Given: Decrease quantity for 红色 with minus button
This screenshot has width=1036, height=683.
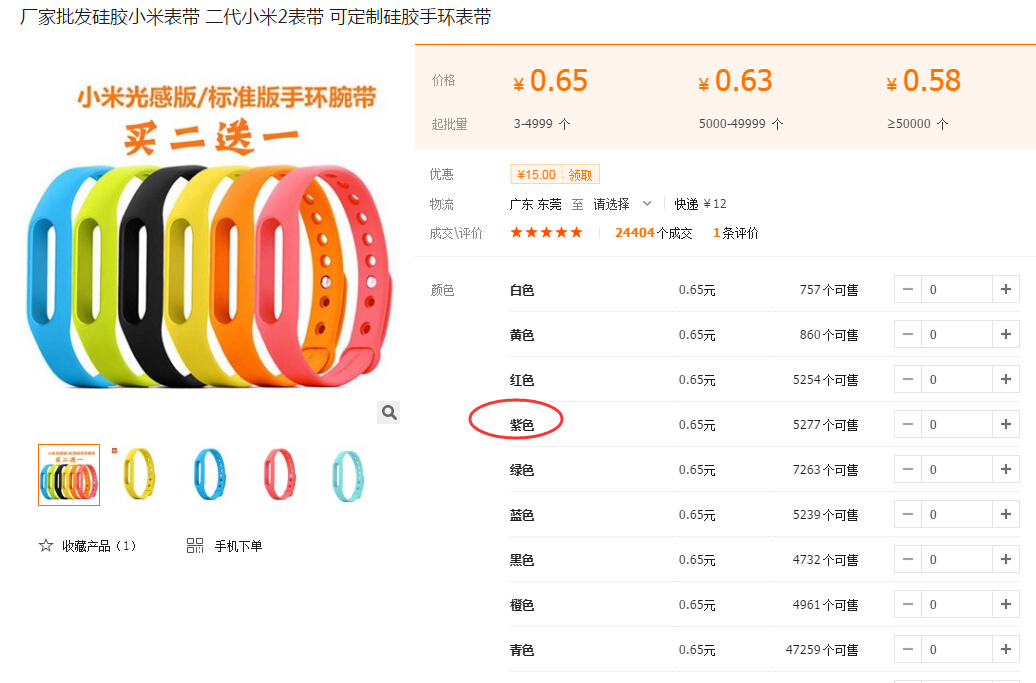Looking at the screenshot, I should click(908, 379).
